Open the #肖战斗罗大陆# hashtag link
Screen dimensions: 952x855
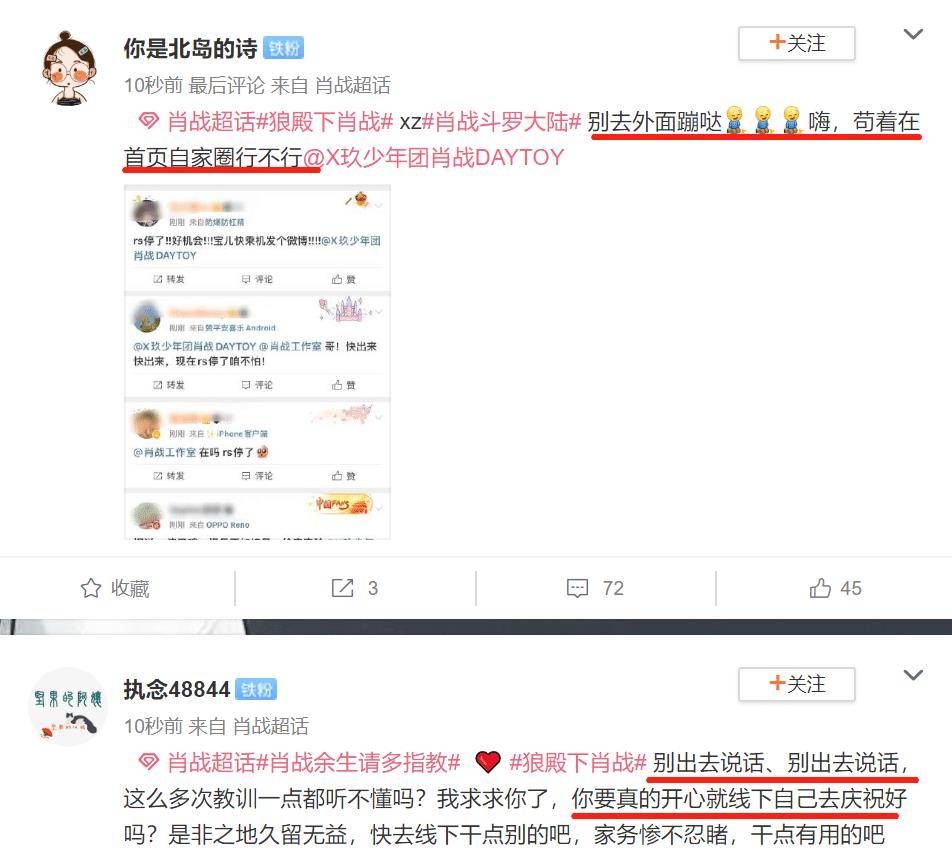point(502,121)
